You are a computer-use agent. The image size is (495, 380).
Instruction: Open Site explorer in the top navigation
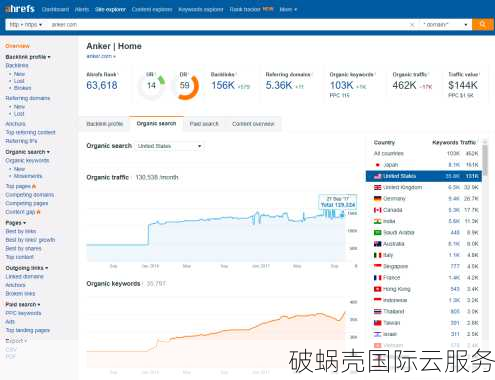click(x=110, y=9)
